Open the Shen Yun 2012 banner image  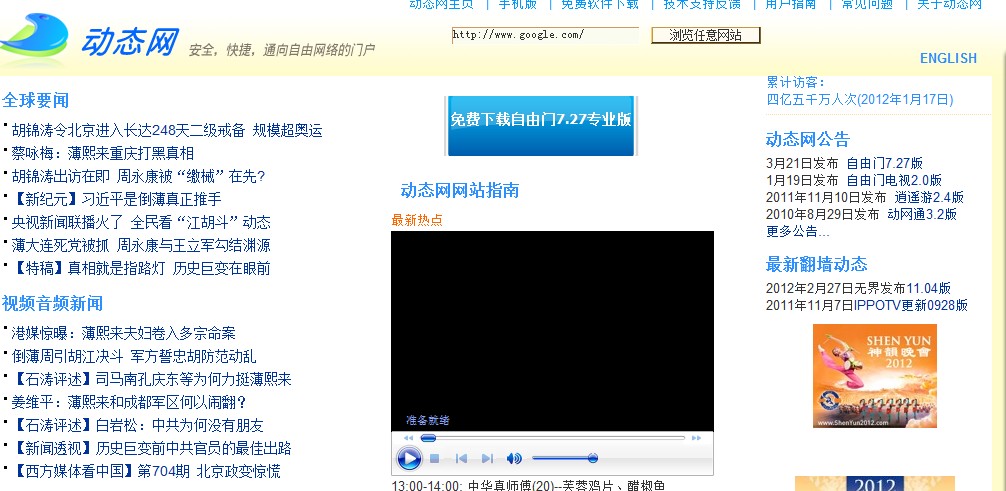coord(874,375)
